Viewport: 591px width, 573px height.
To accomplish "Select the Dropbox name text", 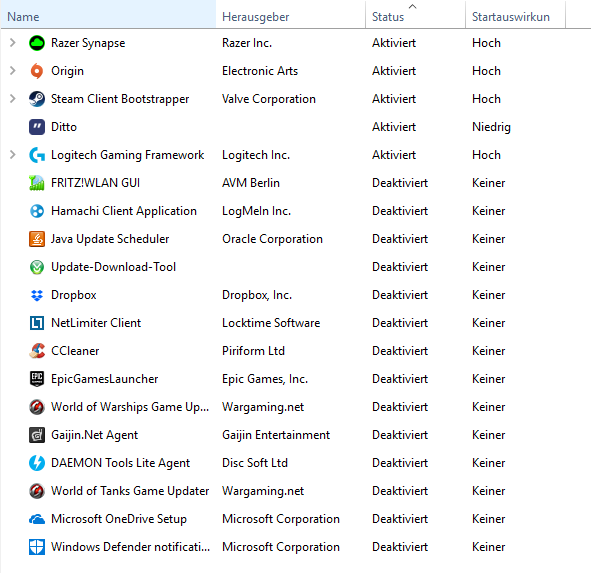I will (74, 295).
